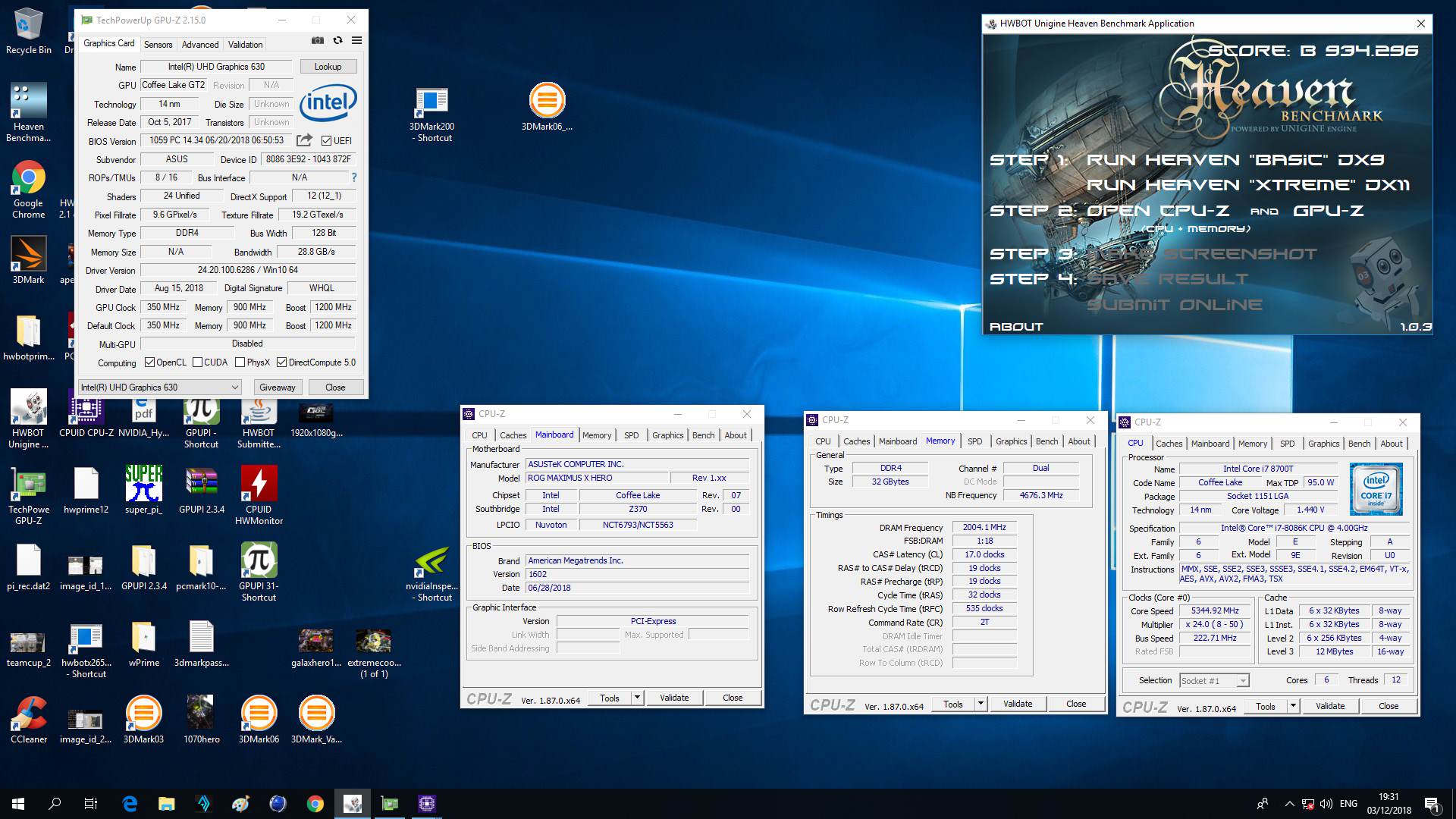Image resolution: width=1456 pixels, height=819 pixels.
Task: Click the Bus Interface question mark icon
Action: point(353,177)
